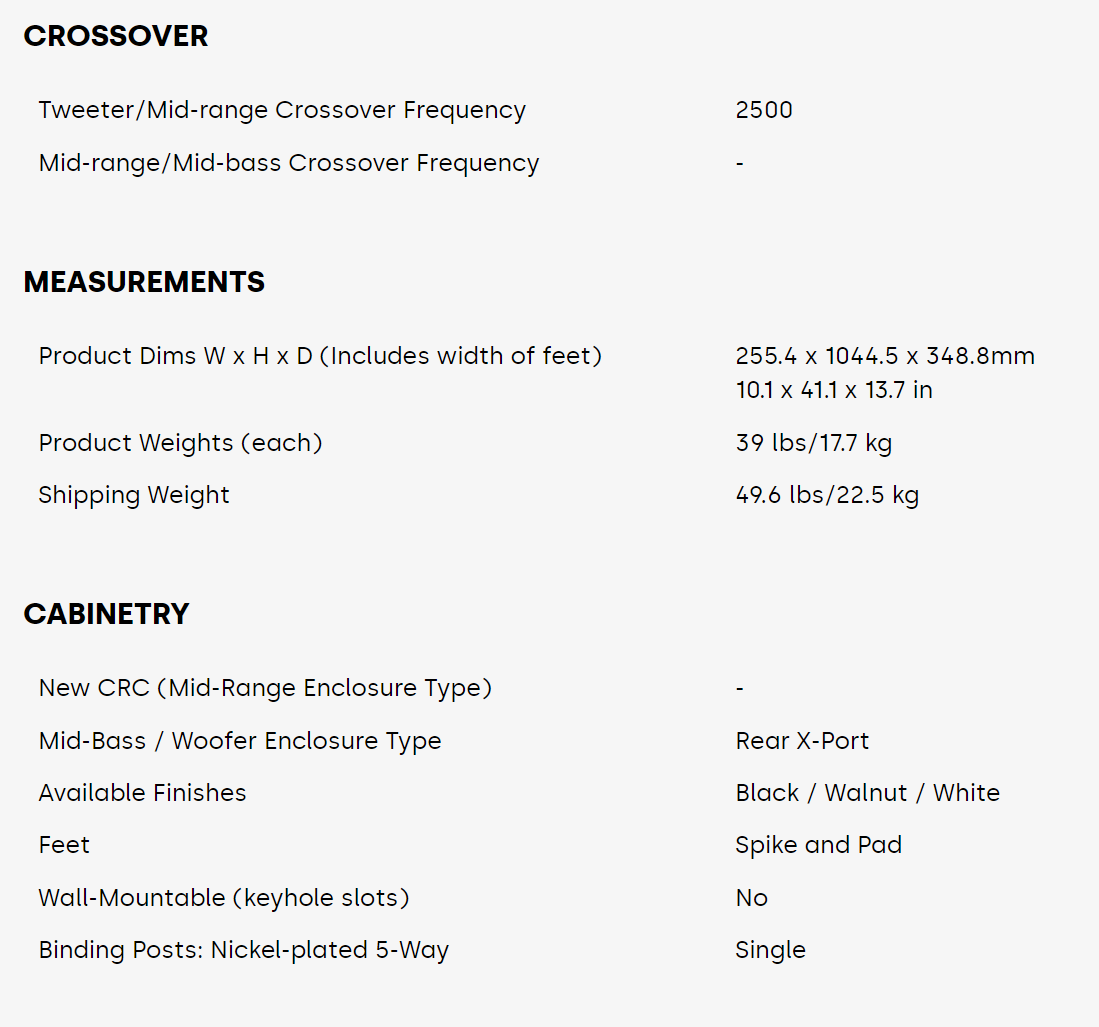Click the 39 lbs/17.7 kg weight value
1099x1027 pixels.
tap(814, 443)
